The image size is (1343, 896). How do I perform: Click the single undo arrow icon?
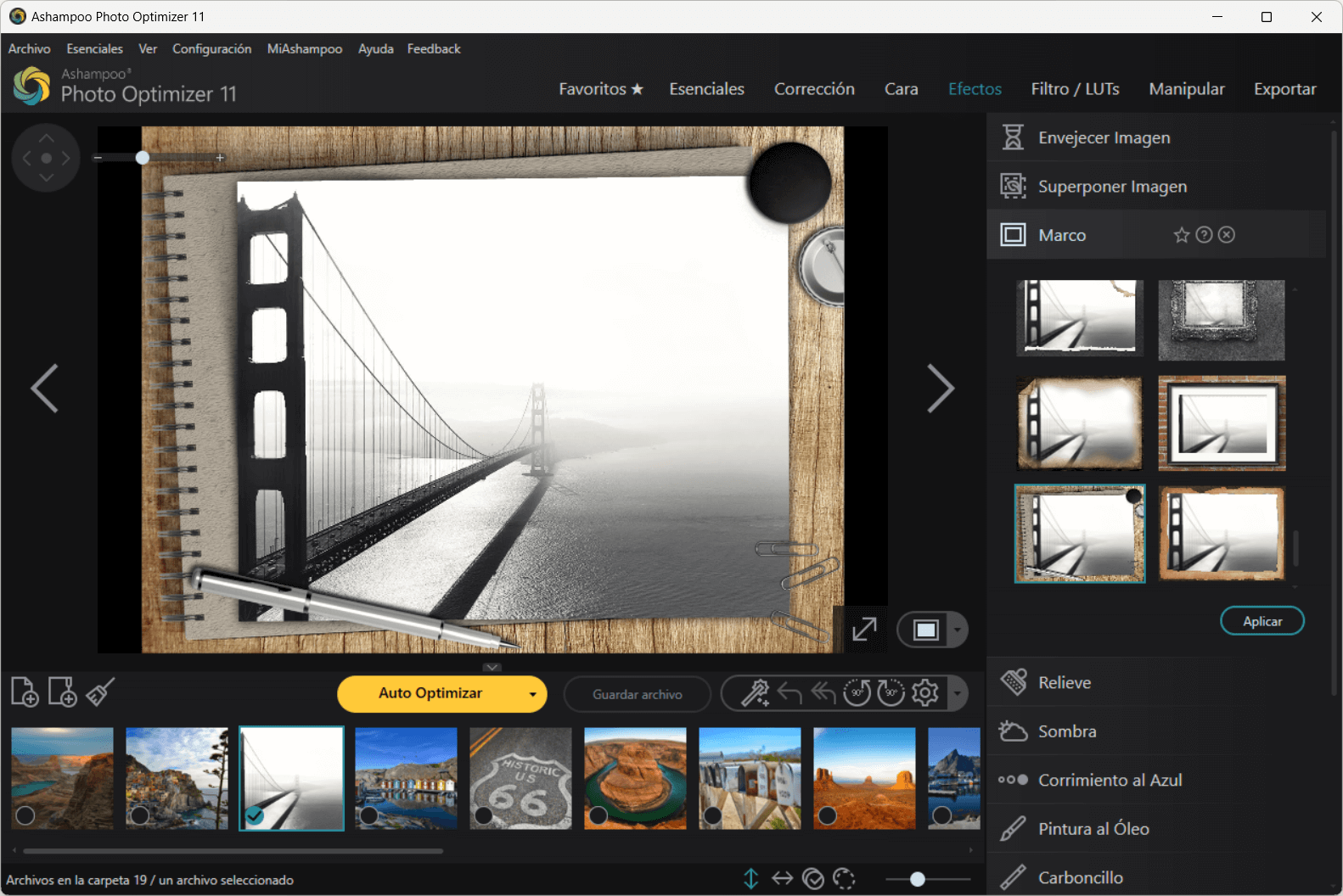(790, 693)
